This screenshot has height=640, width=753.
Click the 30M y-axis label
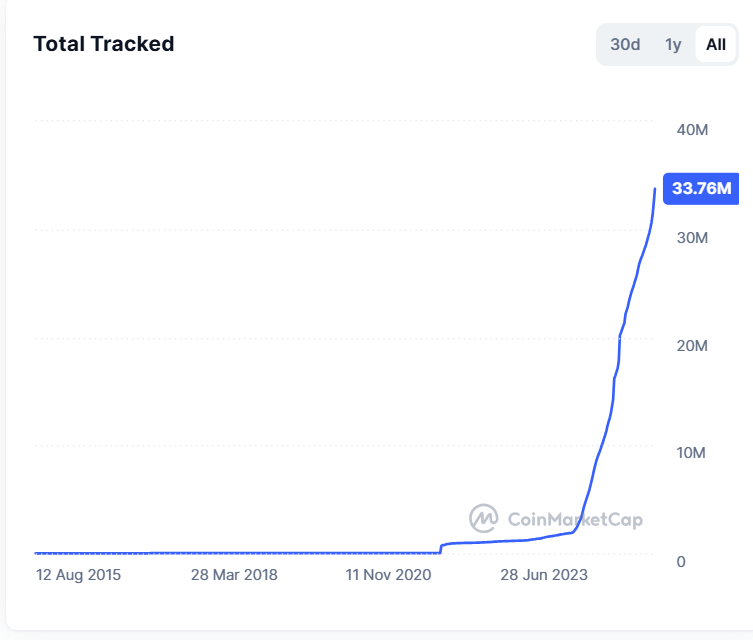coord(692,238)
